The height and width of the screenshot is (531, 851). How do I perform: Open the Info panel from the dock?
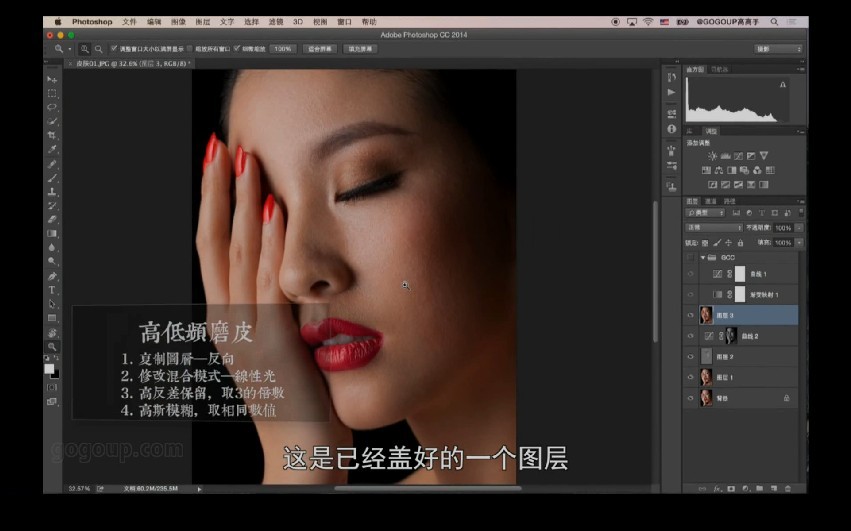tap(672, 129)
